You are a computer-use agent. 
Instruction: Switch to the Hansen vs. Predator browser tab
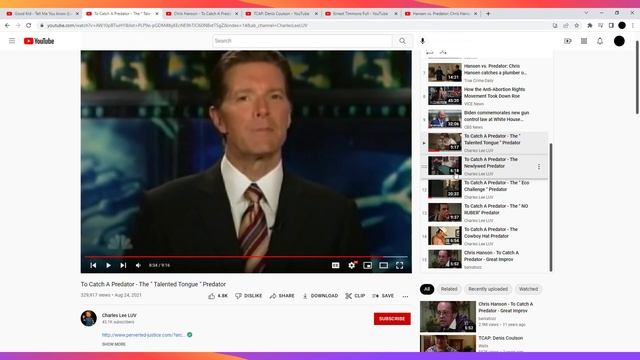(x=441, y=13)
